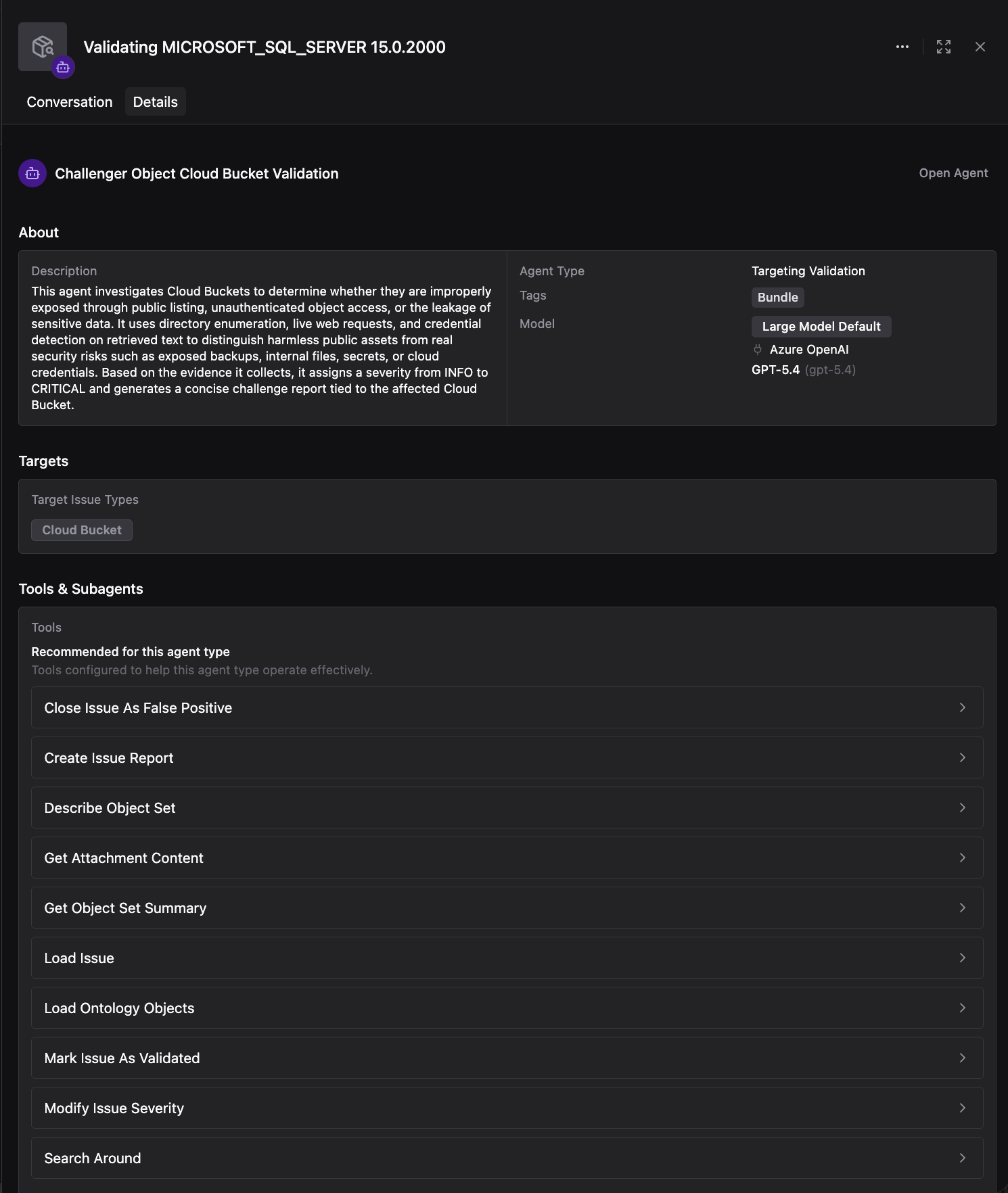This screenshot has width=1008, height=1193.
Task: Expand the Search Around chevron
Action: (962, 1158)
